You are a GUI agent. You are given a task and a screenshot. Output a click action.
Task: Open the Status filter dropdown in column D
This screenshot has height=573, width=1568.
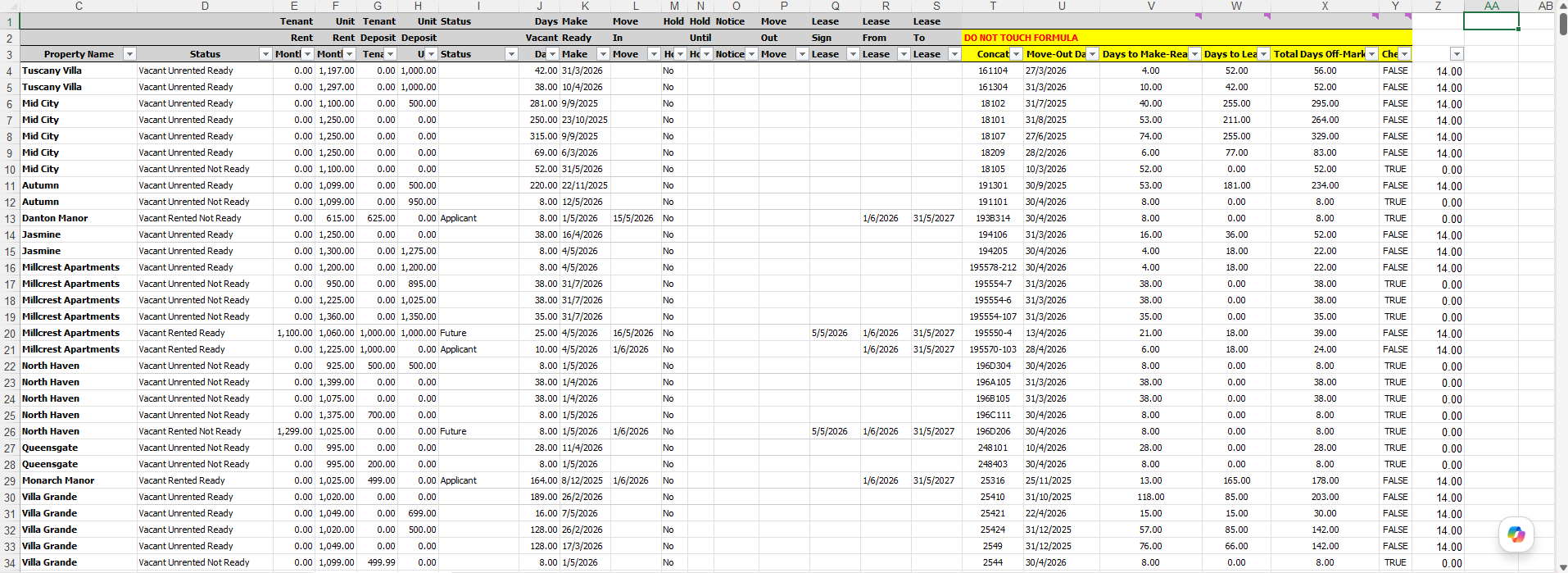(x=265, y=54)
